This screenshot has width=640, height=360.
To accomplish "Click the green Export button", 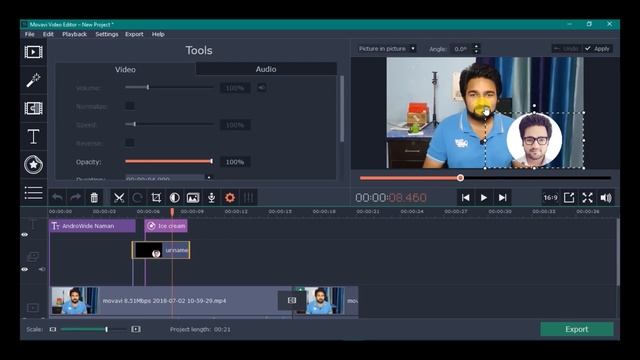I will (577, 329).
